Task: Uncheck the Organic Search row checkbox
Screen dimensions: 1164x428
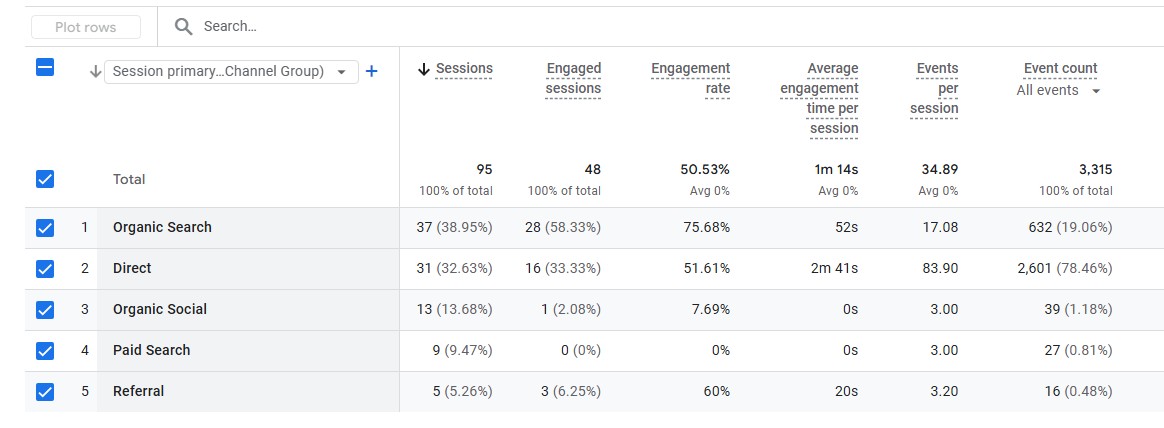Action: click(45, 228)
